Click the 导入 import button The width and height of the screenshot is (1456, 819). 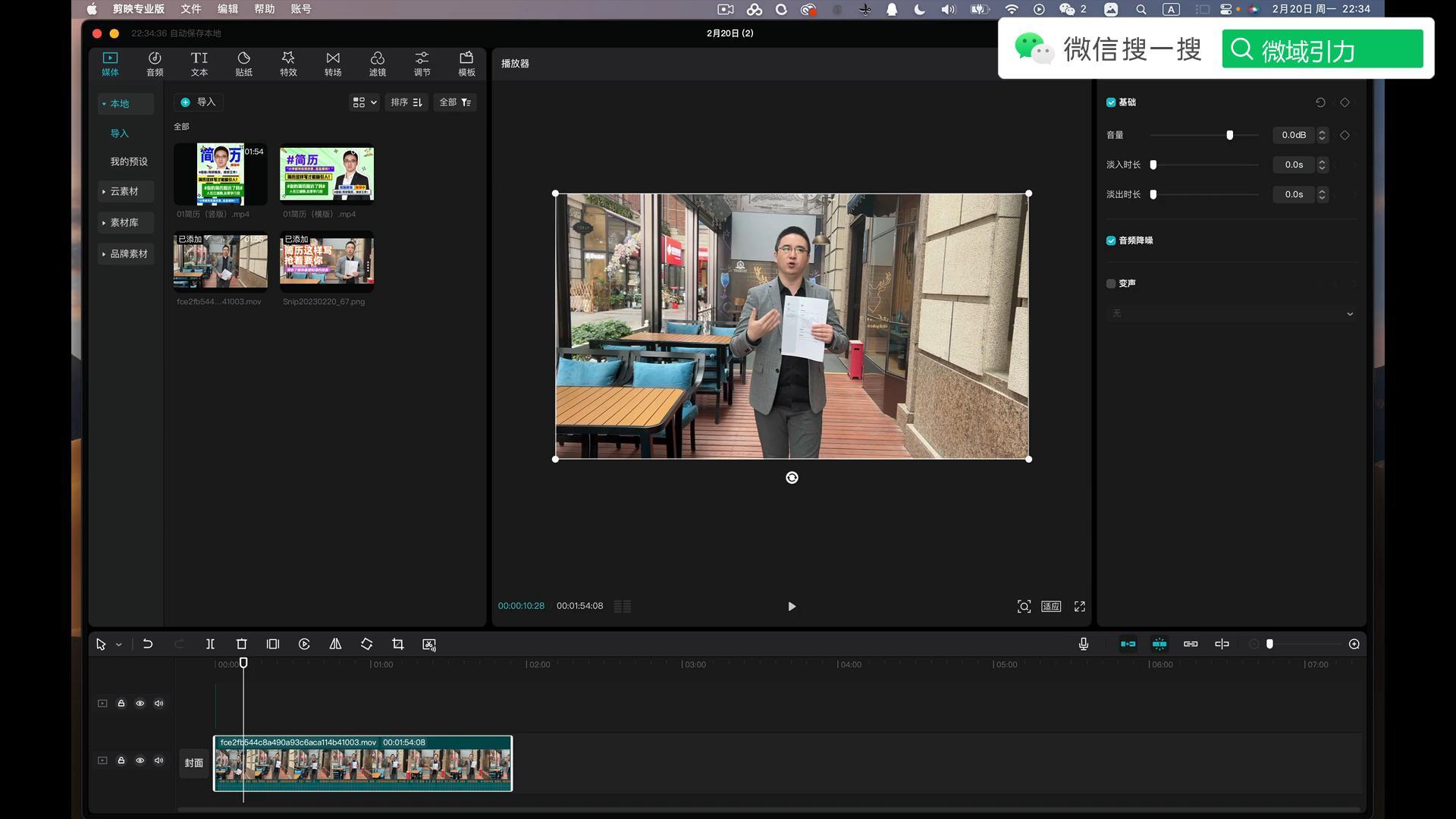pyautogui.click(x=199, y=102)
